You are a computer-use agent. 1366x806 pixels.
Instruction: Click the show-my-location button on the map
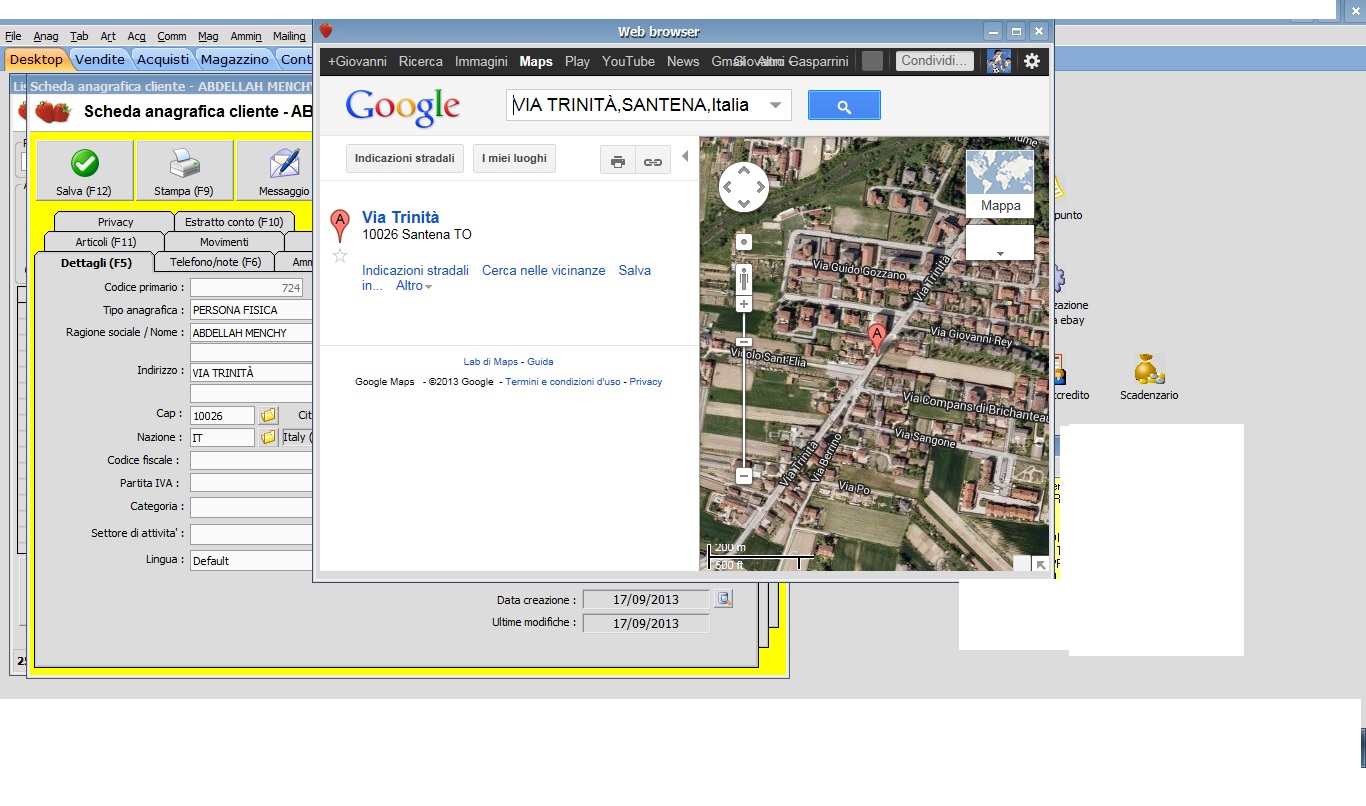pyautogui.click(x=744, y=242)
